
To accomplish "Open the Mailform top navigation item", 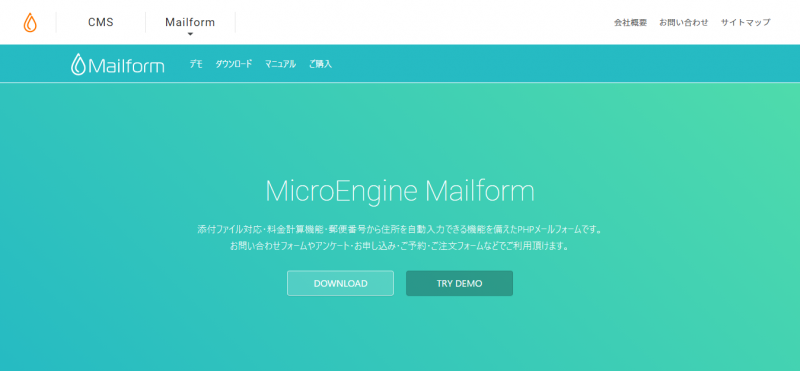I will tap(190, 22).
